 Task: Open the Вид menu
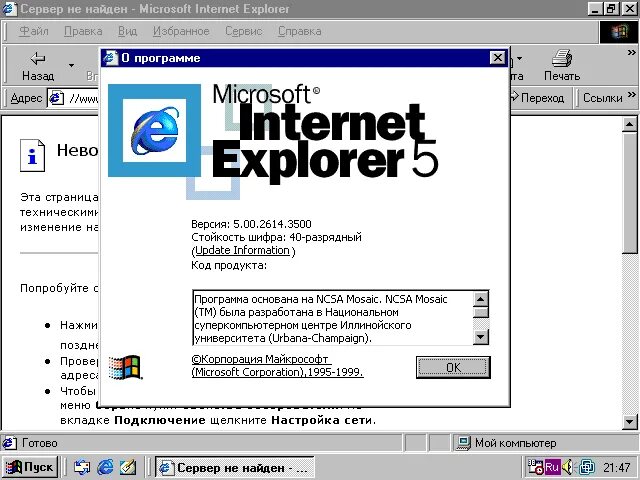pos(127,31)
